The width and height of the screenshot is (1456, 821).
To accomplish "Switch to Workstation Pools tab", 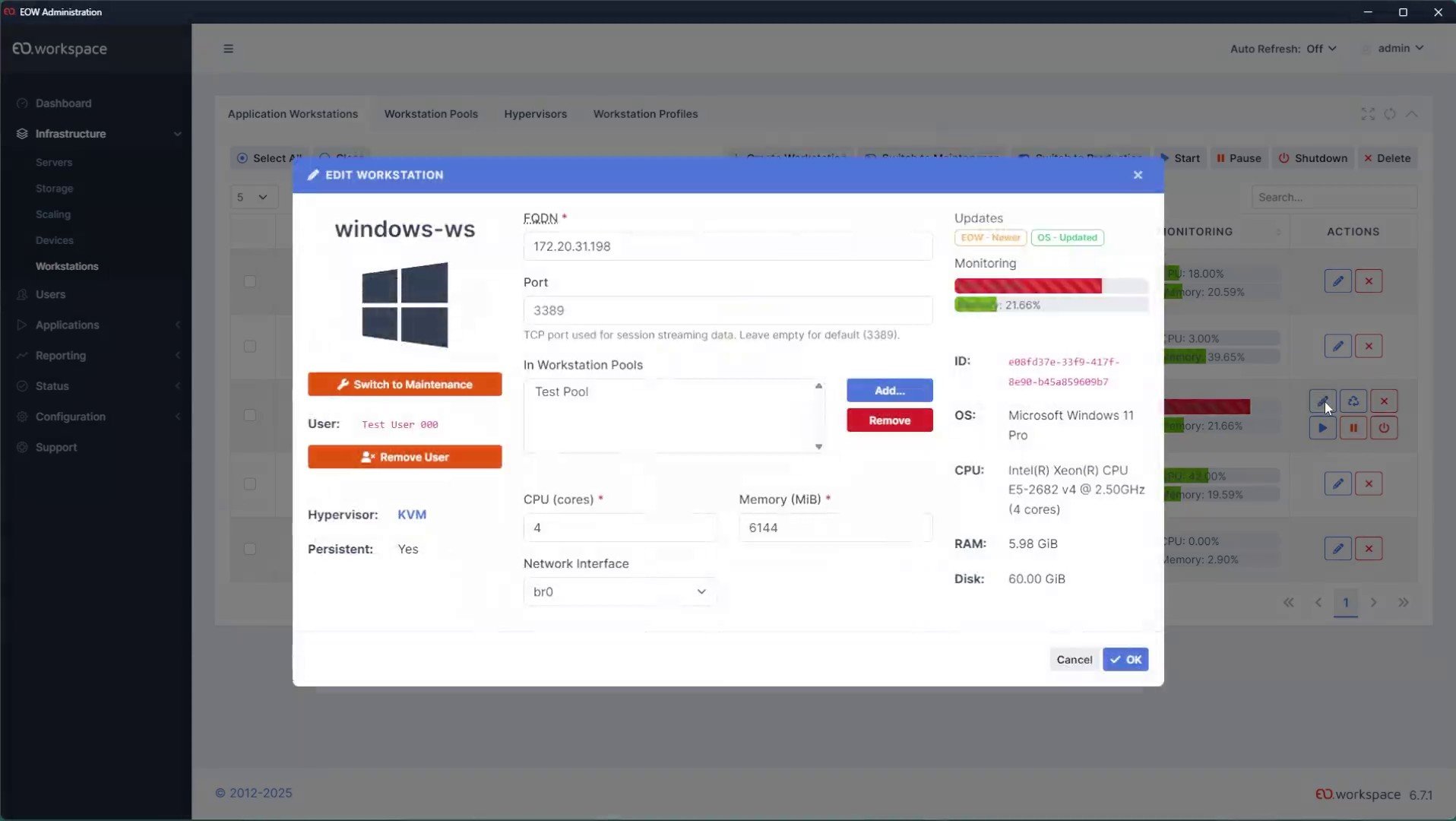I will pyautogui.click(x=431, y=114).
